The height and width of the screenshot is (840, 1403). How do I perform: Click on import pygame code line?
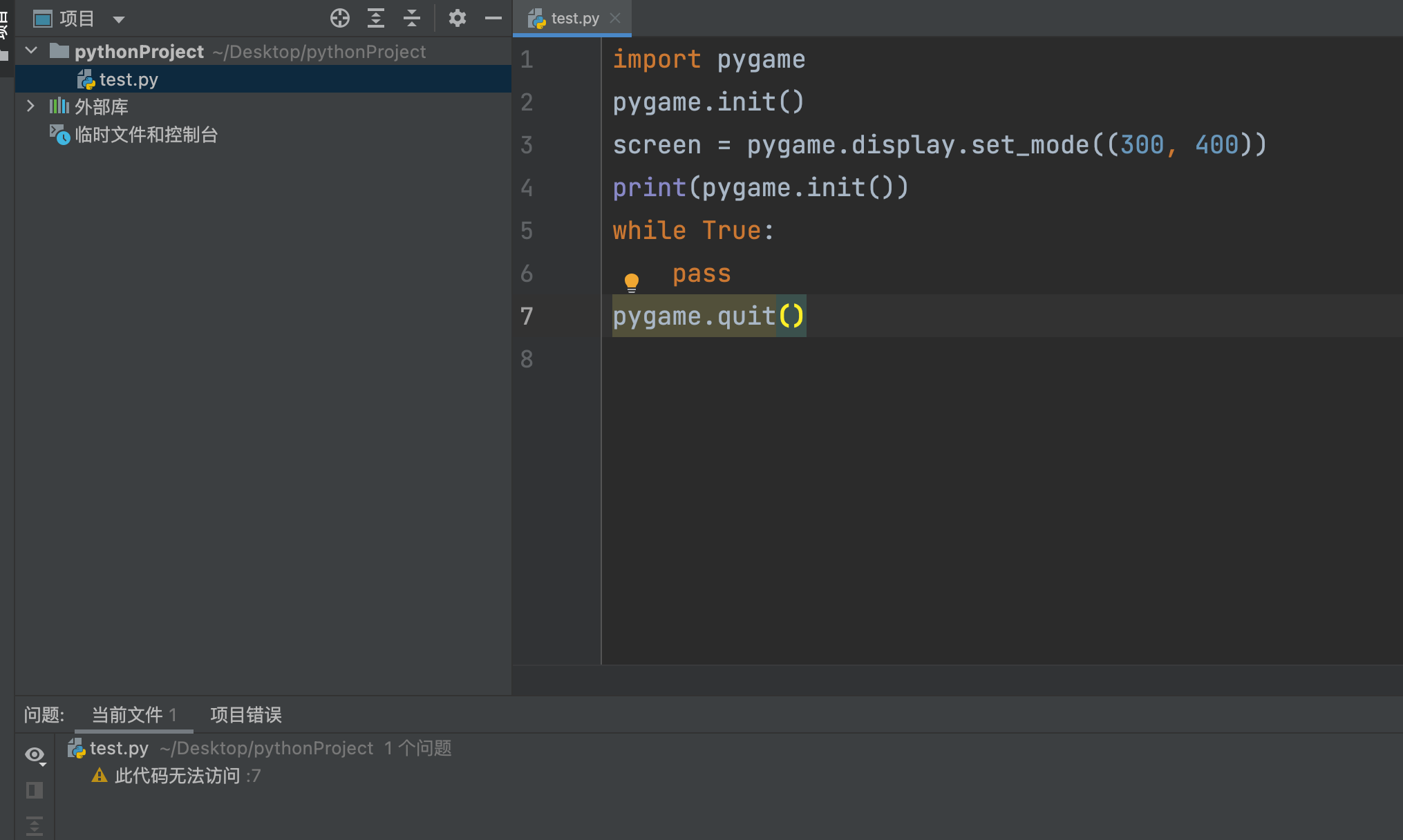point(709,59)
